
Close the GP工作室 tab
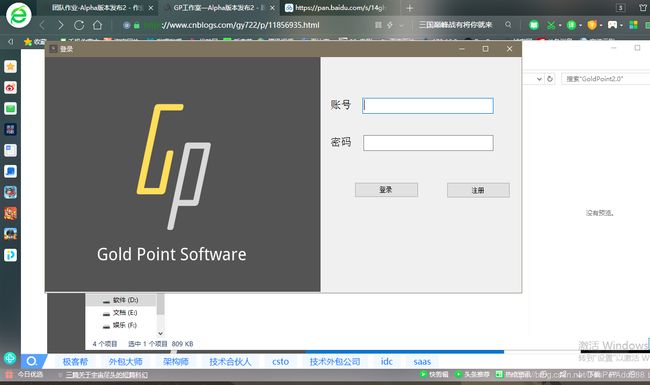coord(272,8)
